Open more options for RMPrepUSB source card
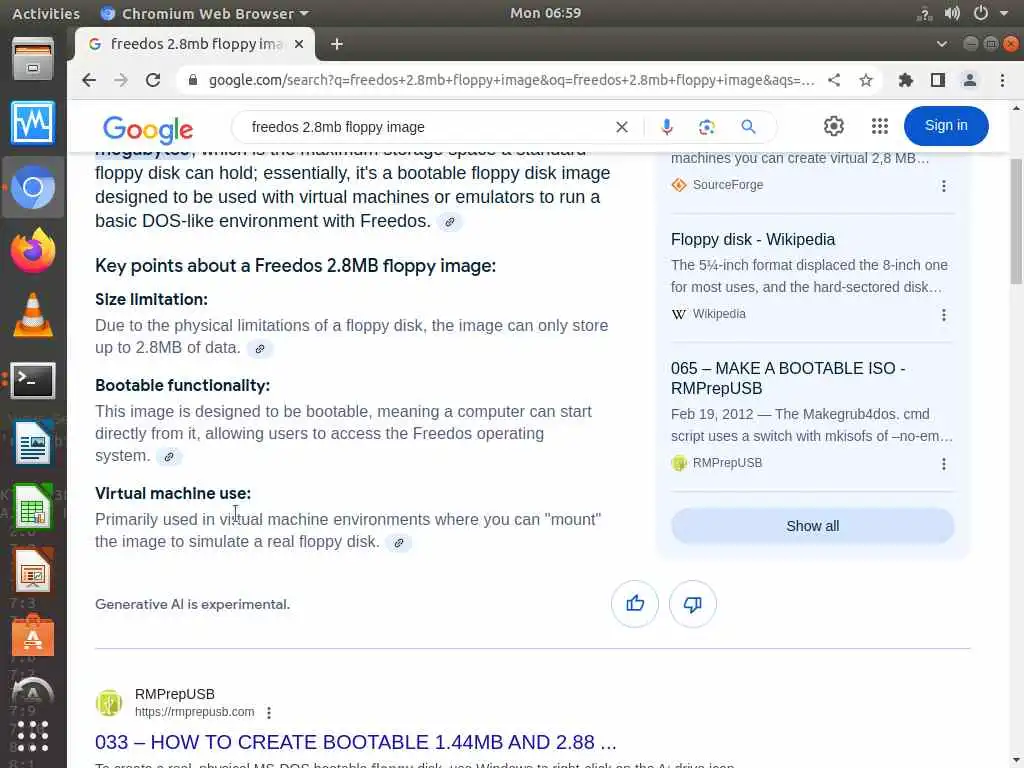Screen dimensions: 1024x768 pos(944,464)
